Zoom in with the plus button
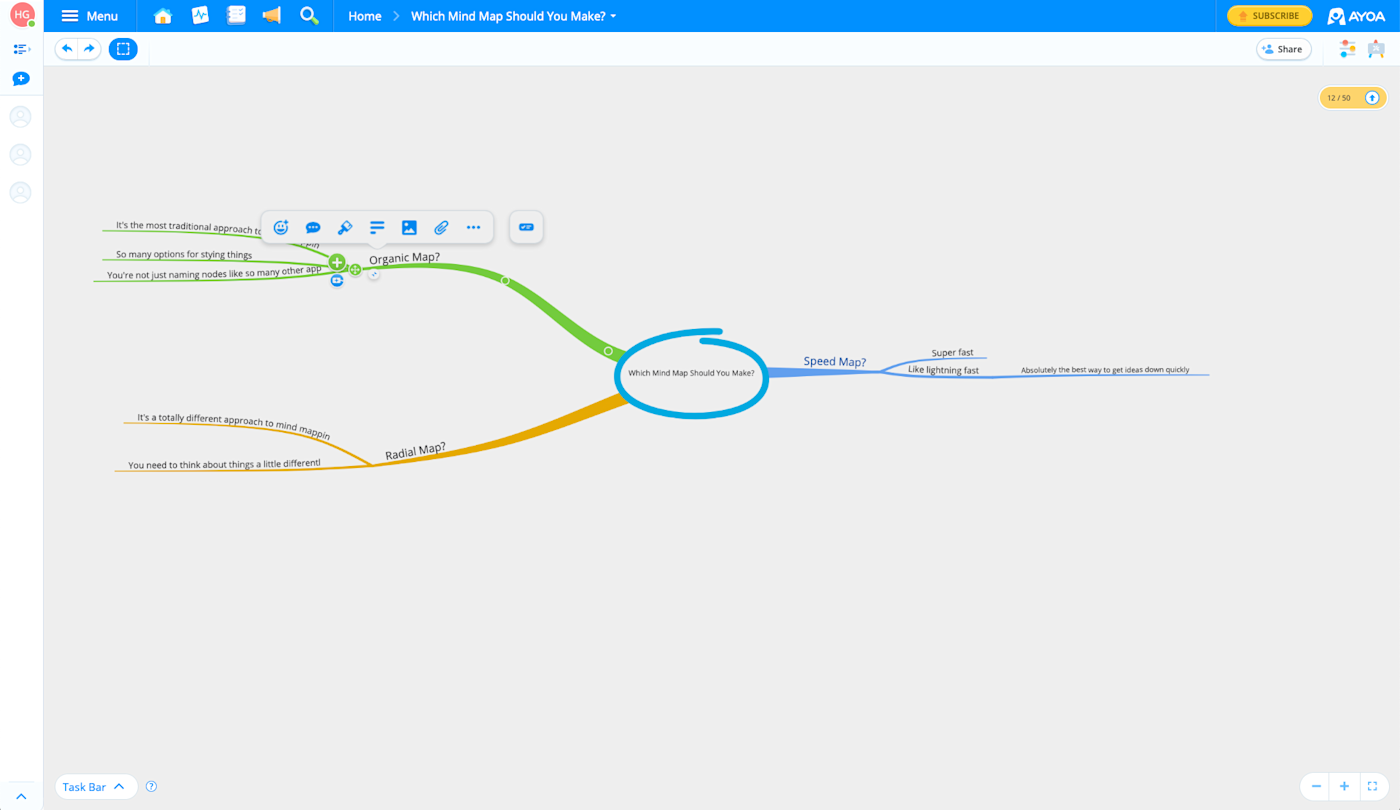The width and height of the screenshot is (1400, 810). (1345, 786)
